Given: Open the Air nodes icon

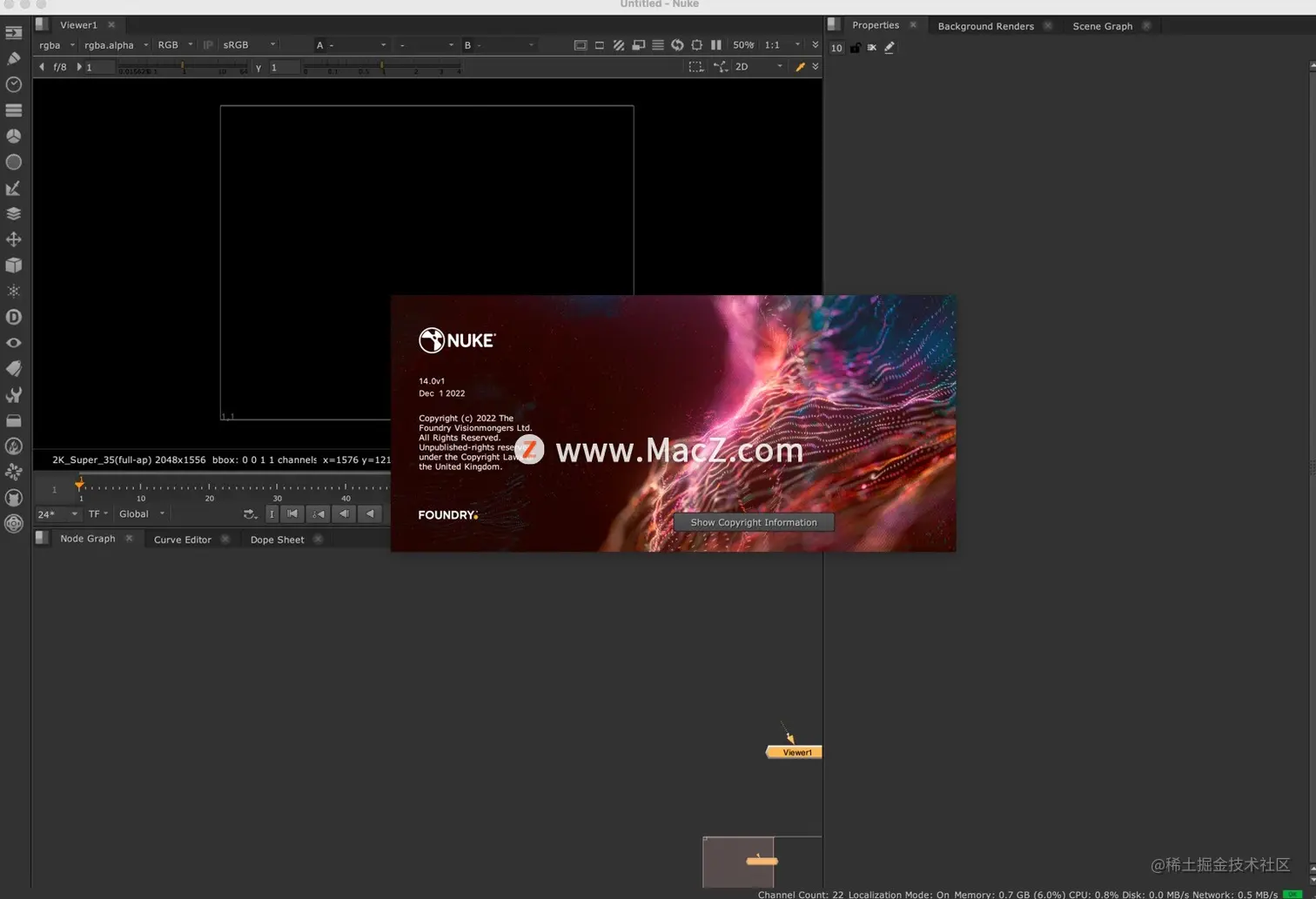Looking at the screenshot, I should coord(14,472).
